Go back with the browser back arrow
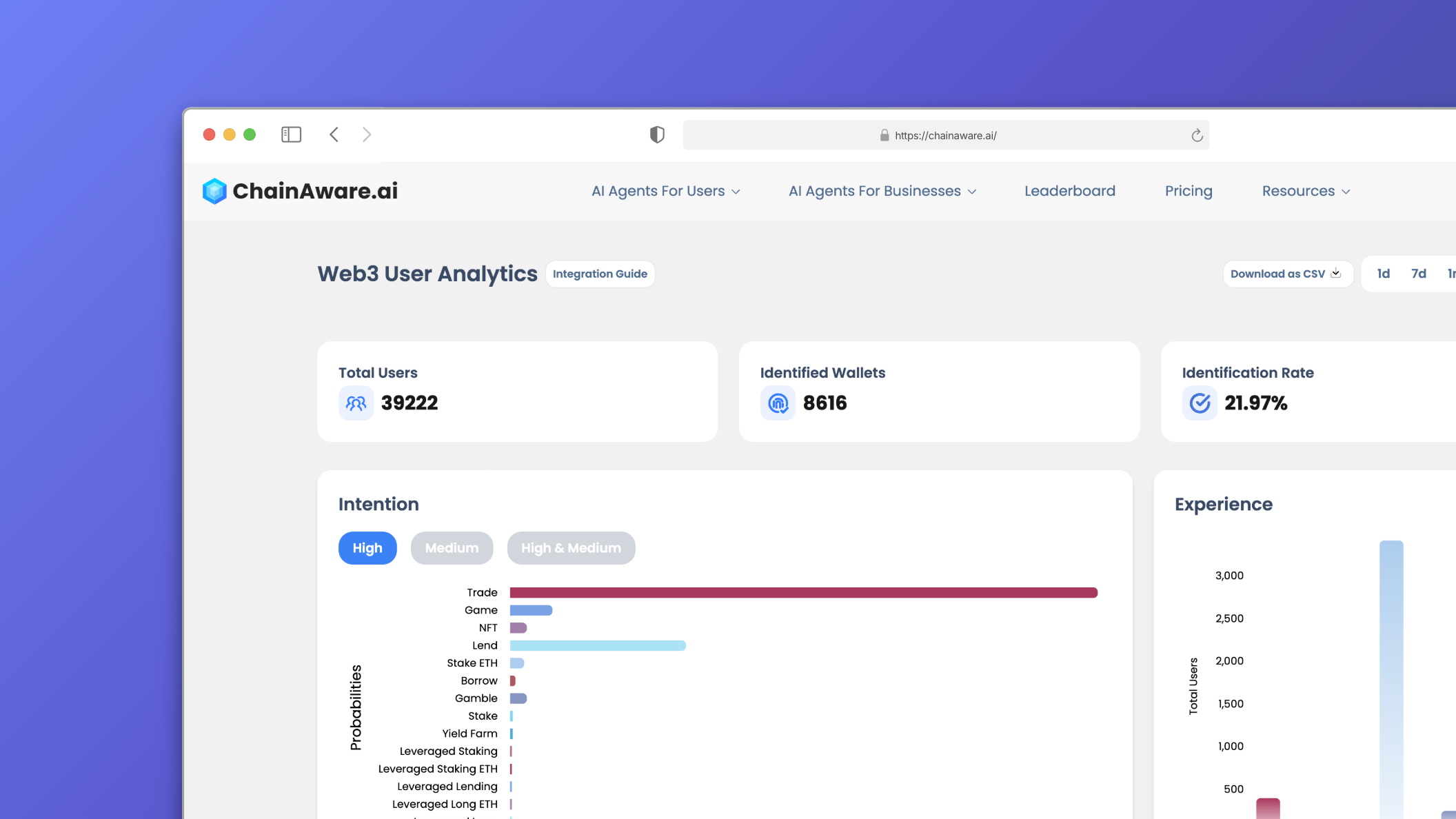The image size is (1456, 819). [334, 134]
